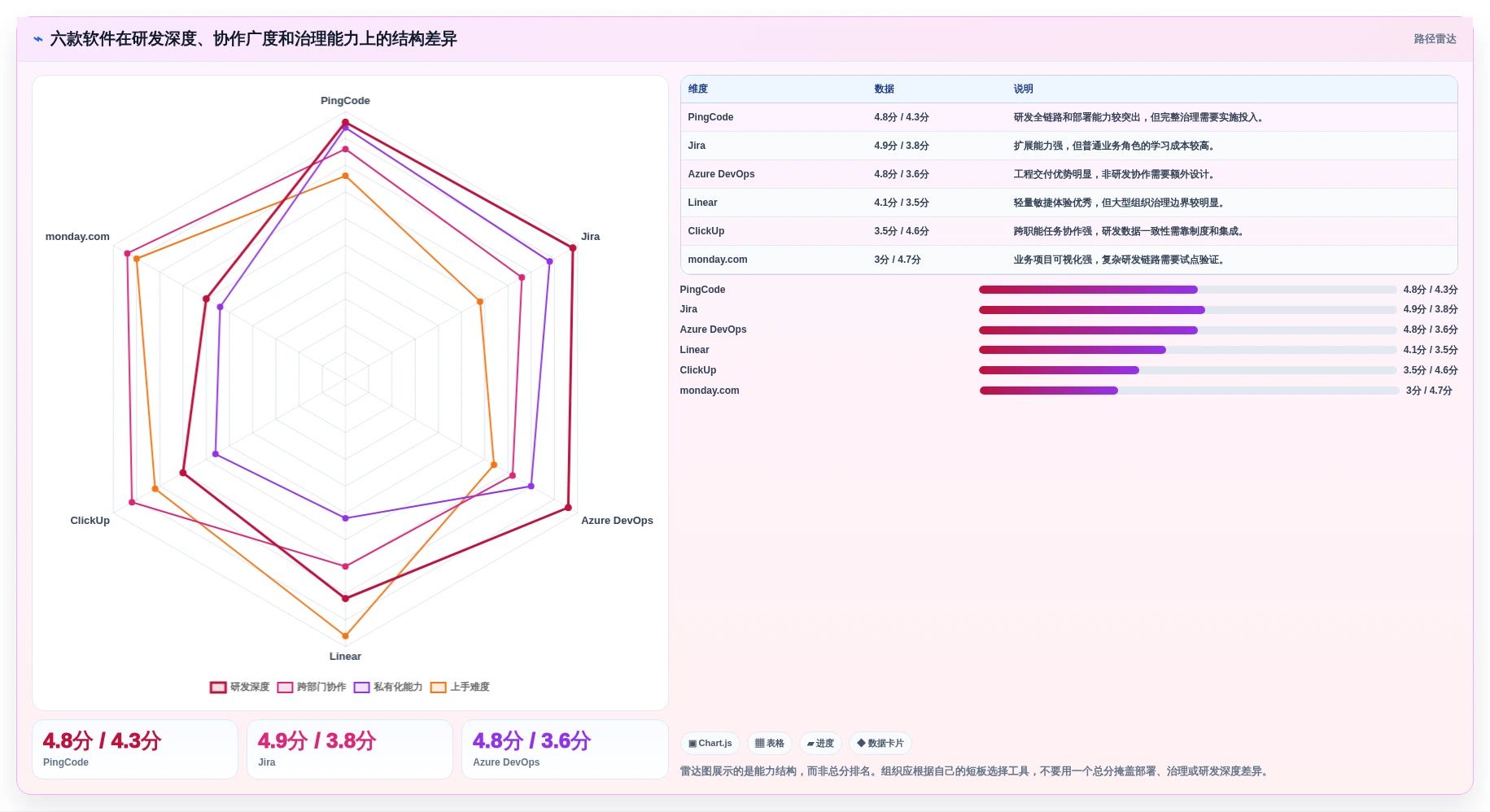Toggle the 上手难度 legend series

(x=460, y=687)
